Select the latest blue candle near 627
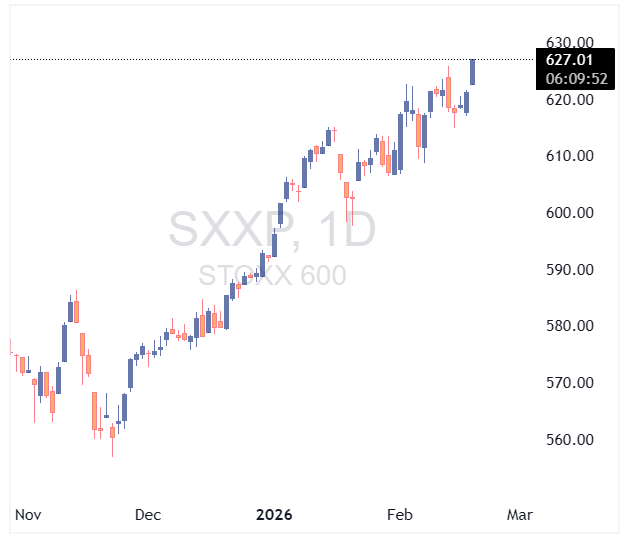The image size is (629, 545). (472, 72)
